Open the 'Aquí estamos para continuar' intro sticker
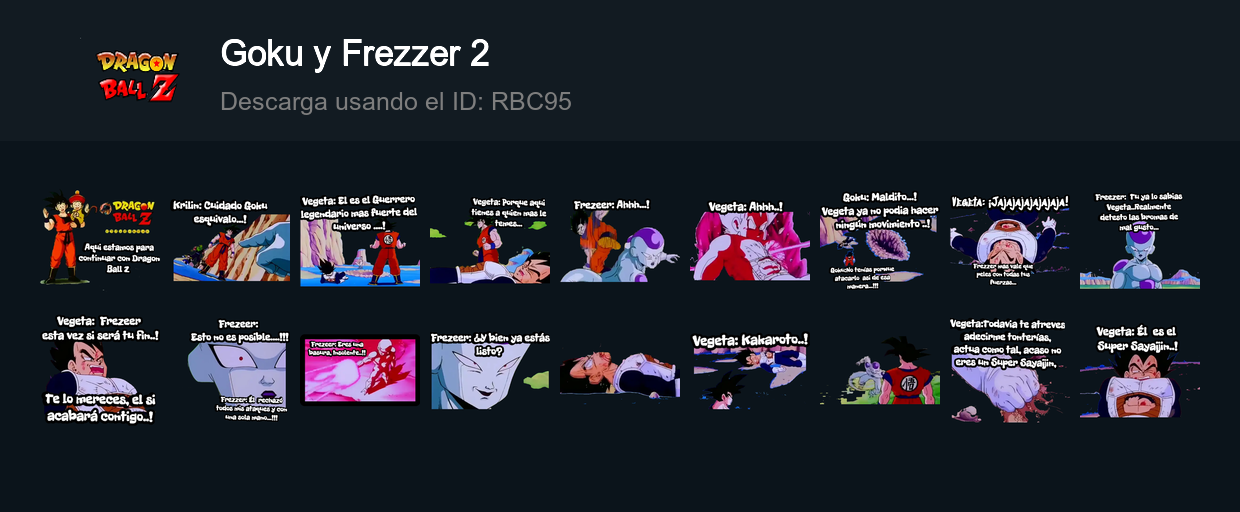This screenshot has width=1240, height=512. (100, 240)
